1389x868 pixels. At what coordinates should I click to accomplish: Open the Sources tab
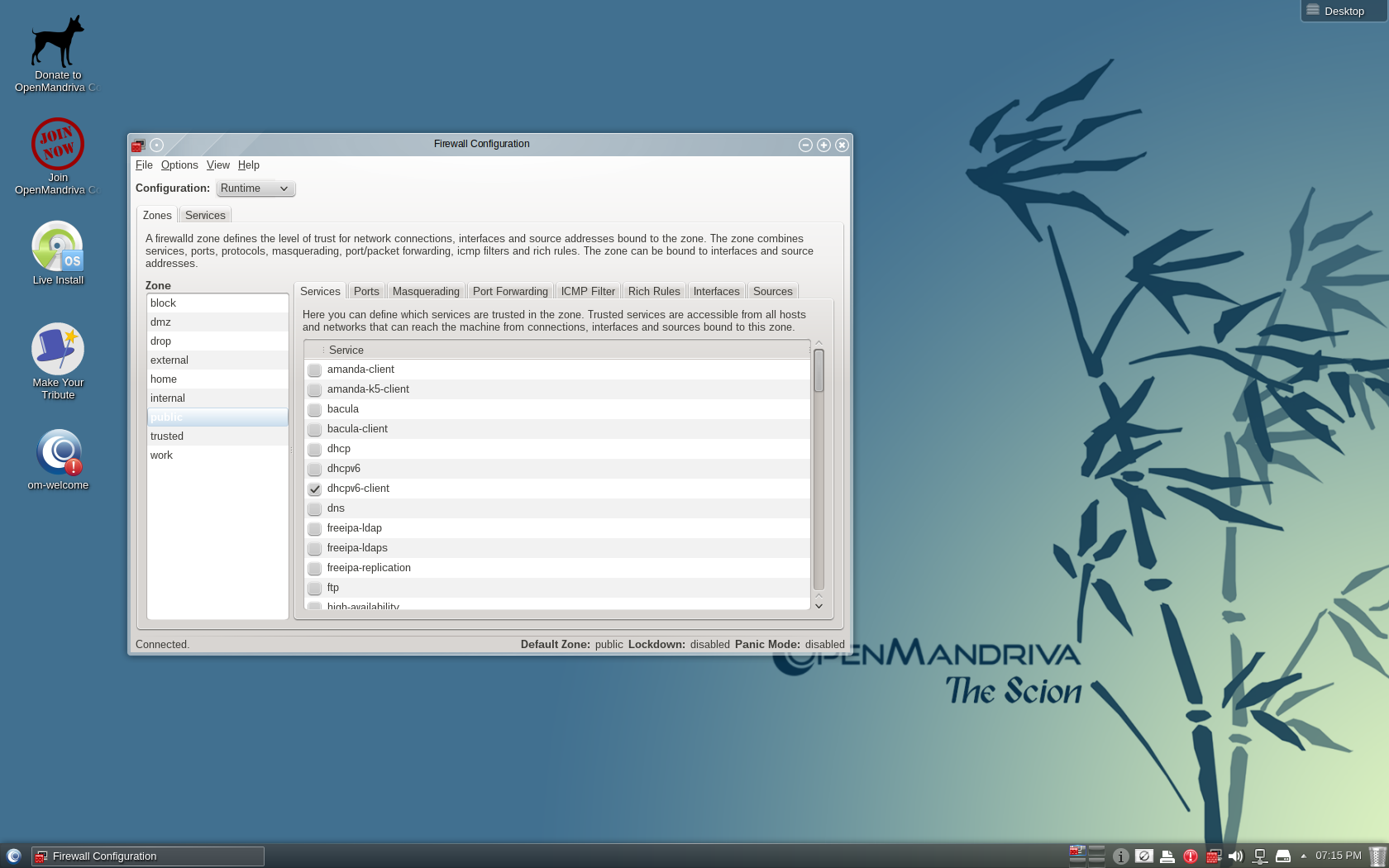(x=772, y=291)
